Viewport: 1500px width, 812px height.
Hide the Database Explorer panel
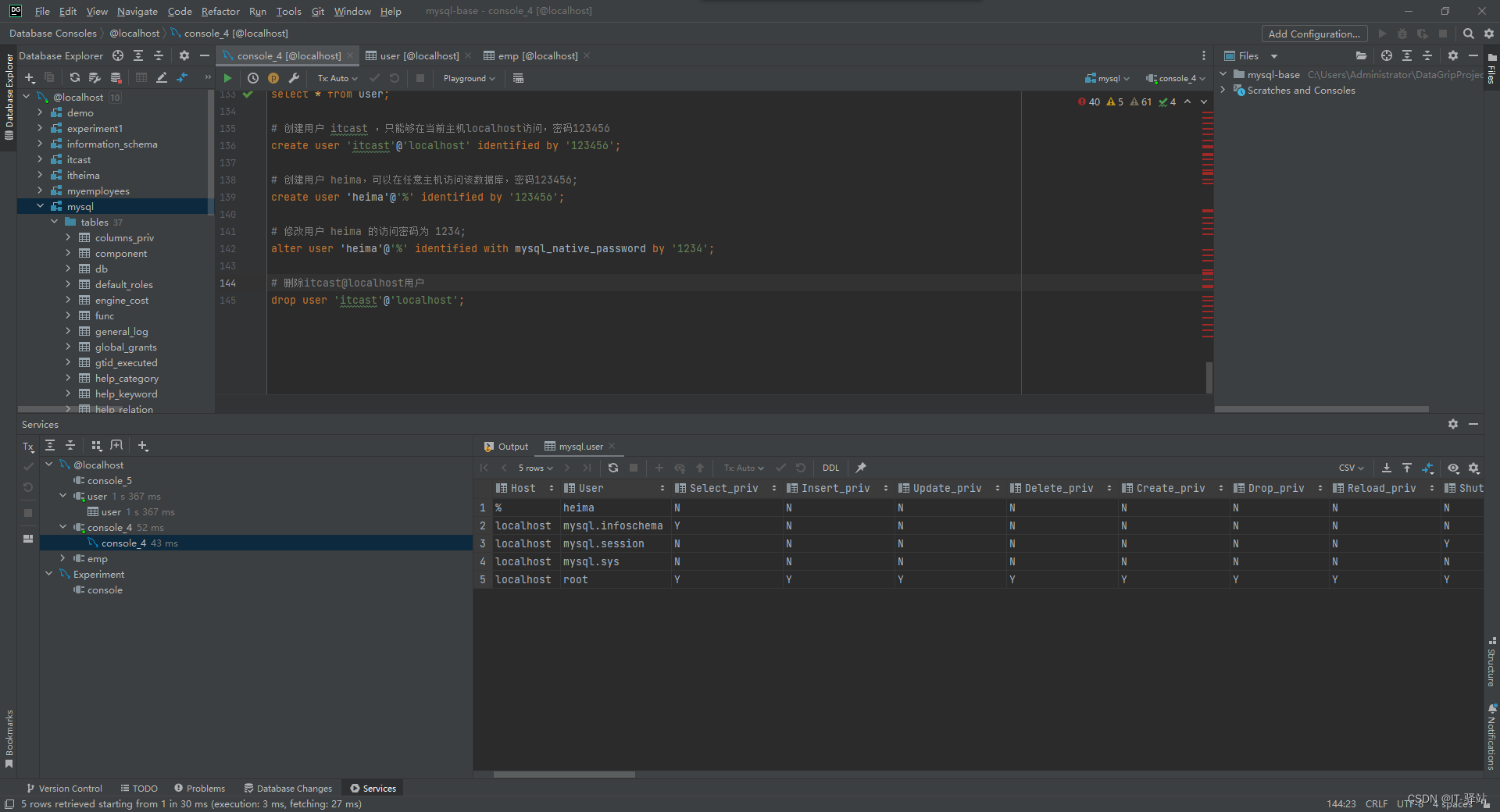(205, 55)
